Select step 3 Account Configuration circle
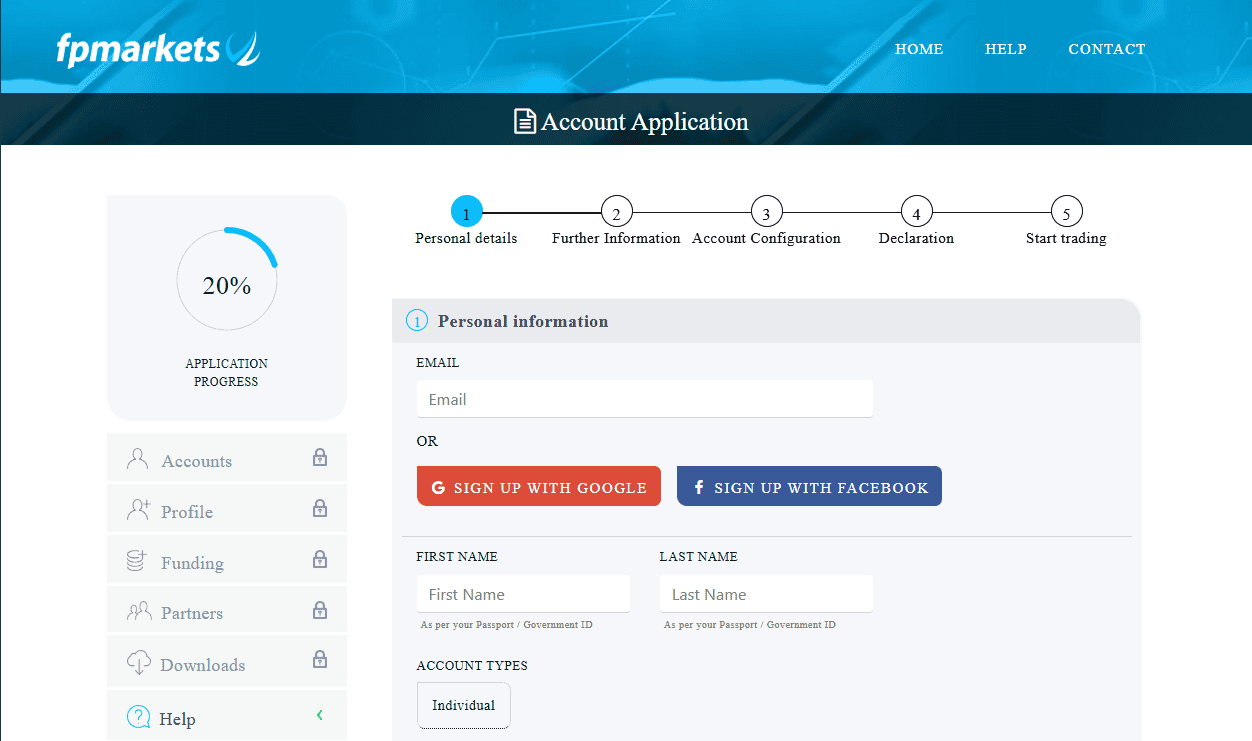 tap(766, 212)
